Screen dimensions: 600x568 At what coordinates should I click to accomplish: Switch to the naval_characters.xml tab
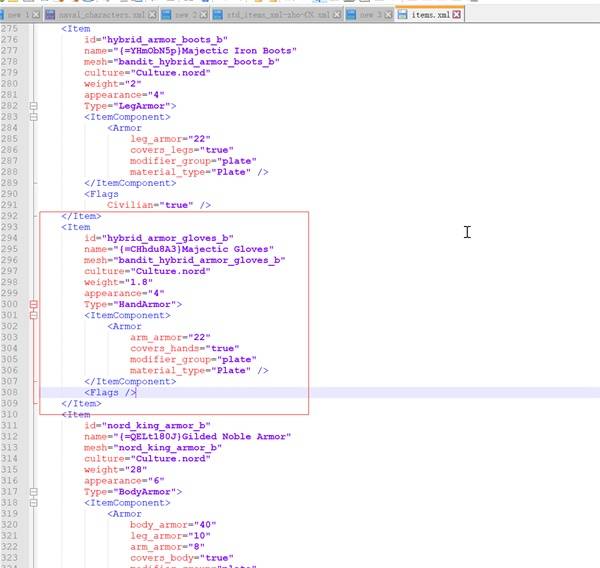point(100,15)
